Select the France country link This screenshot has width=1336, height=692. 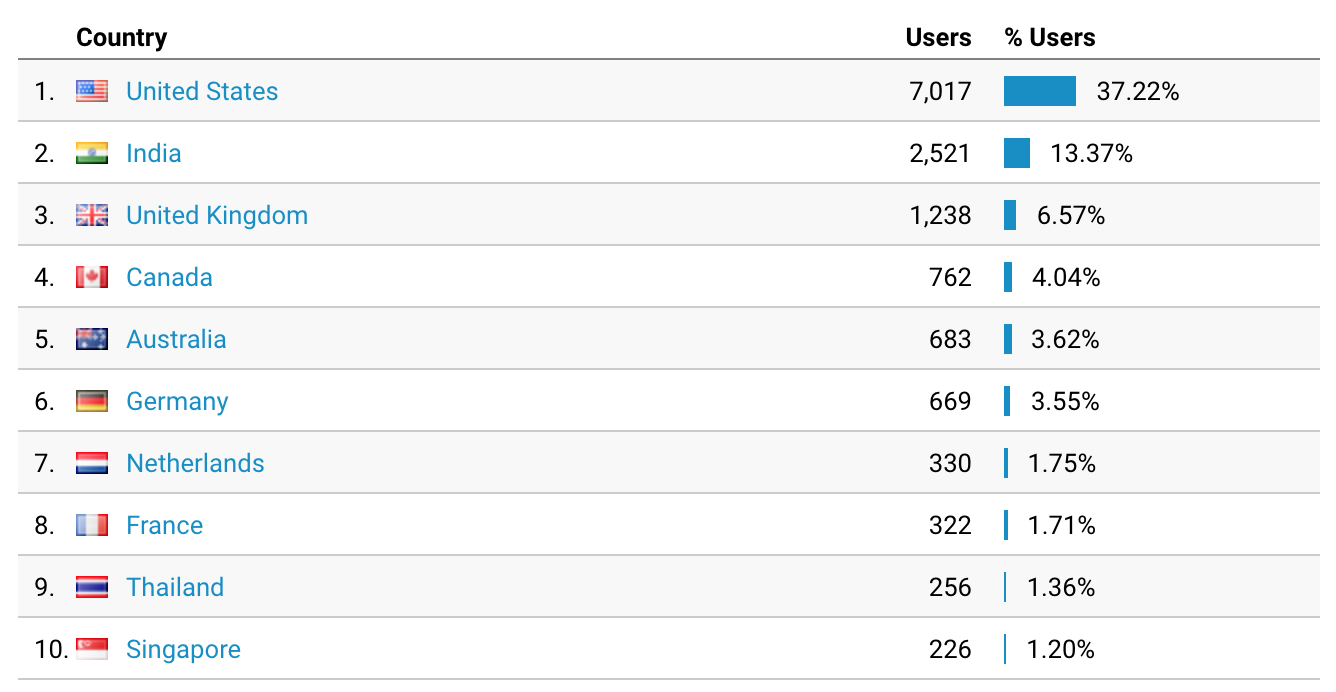165,525
